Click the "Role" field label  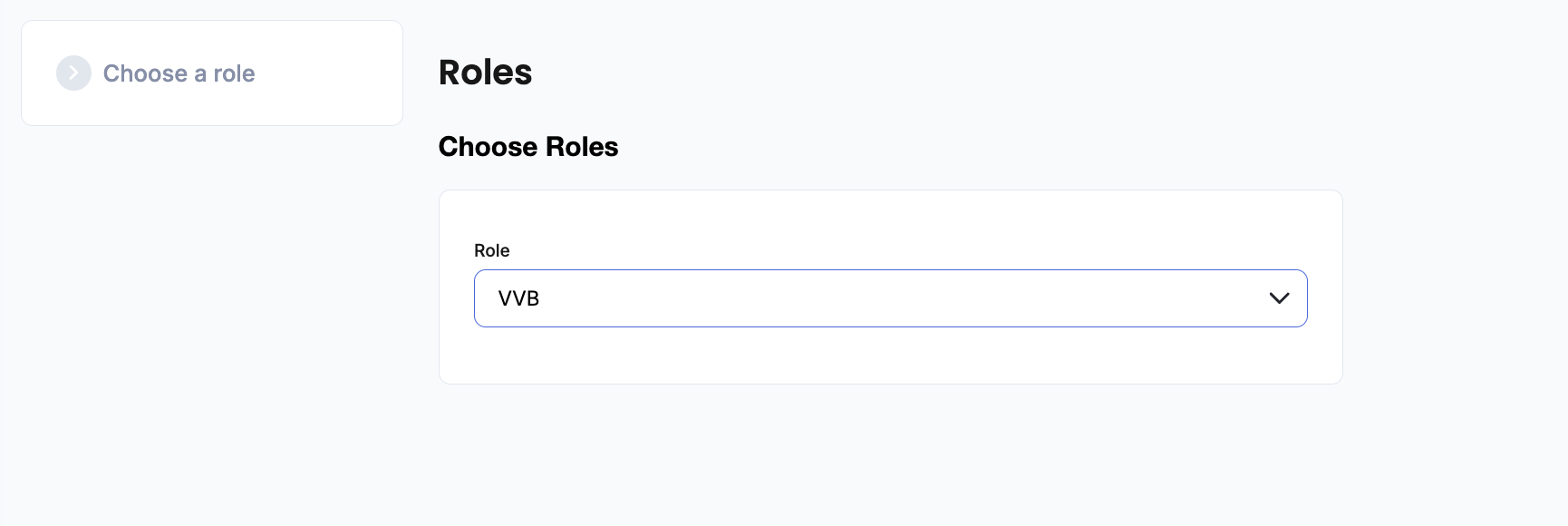pos(492,250)
